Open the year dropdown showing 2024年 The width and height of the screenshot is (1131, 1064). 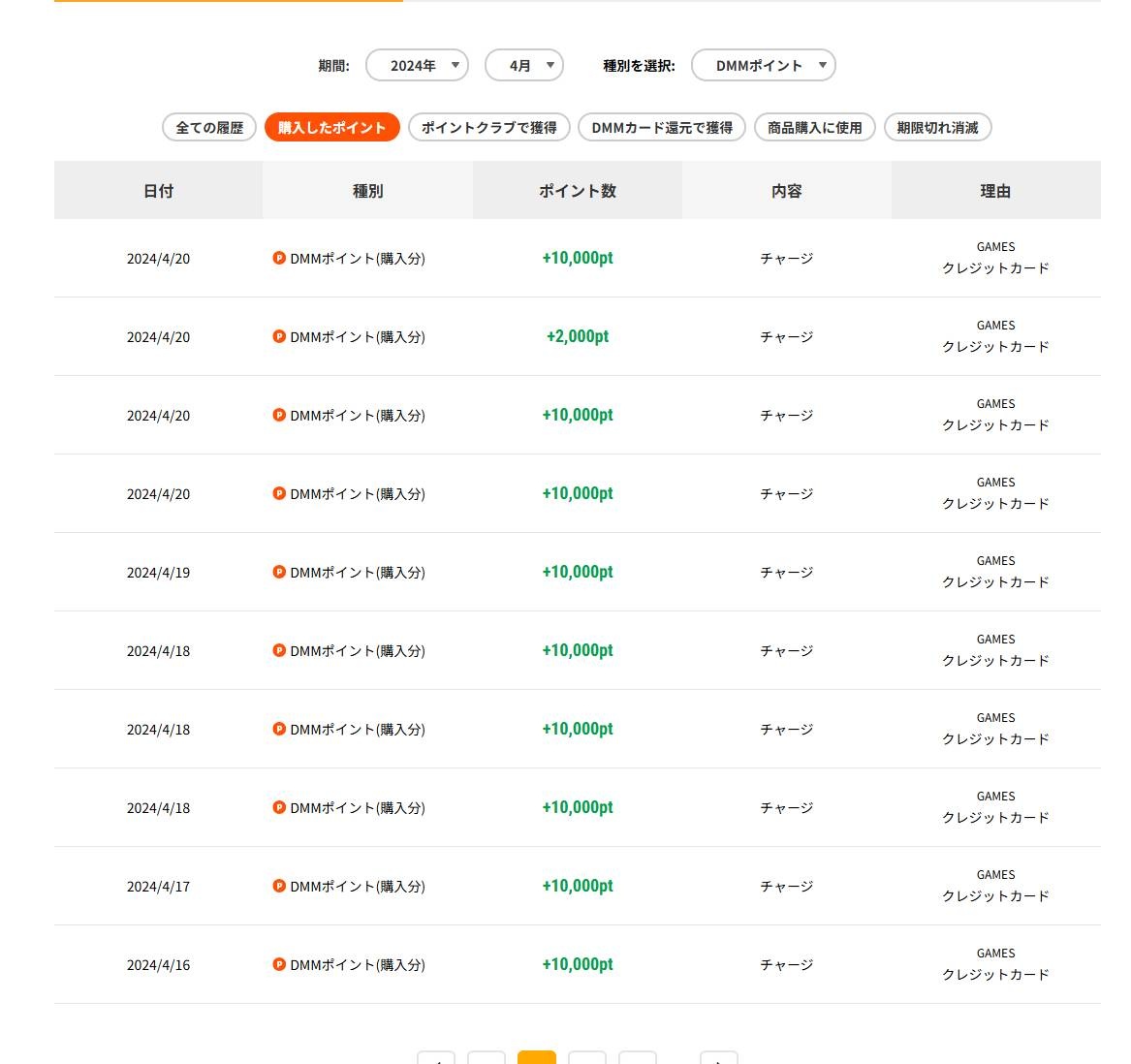[x=417, y=66]
